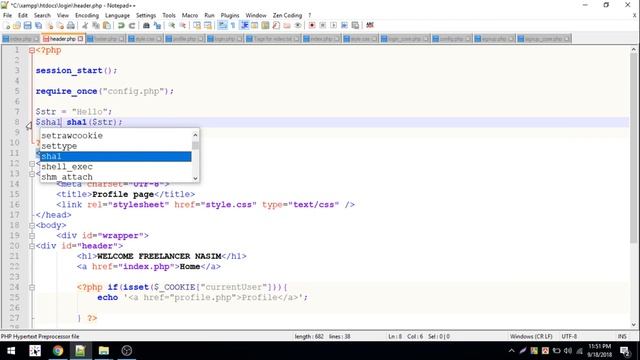The height and width of the screenshot is (360, 640).
Task: Collapse the header div fold at line 20
Action: click(x=32, y=246)
